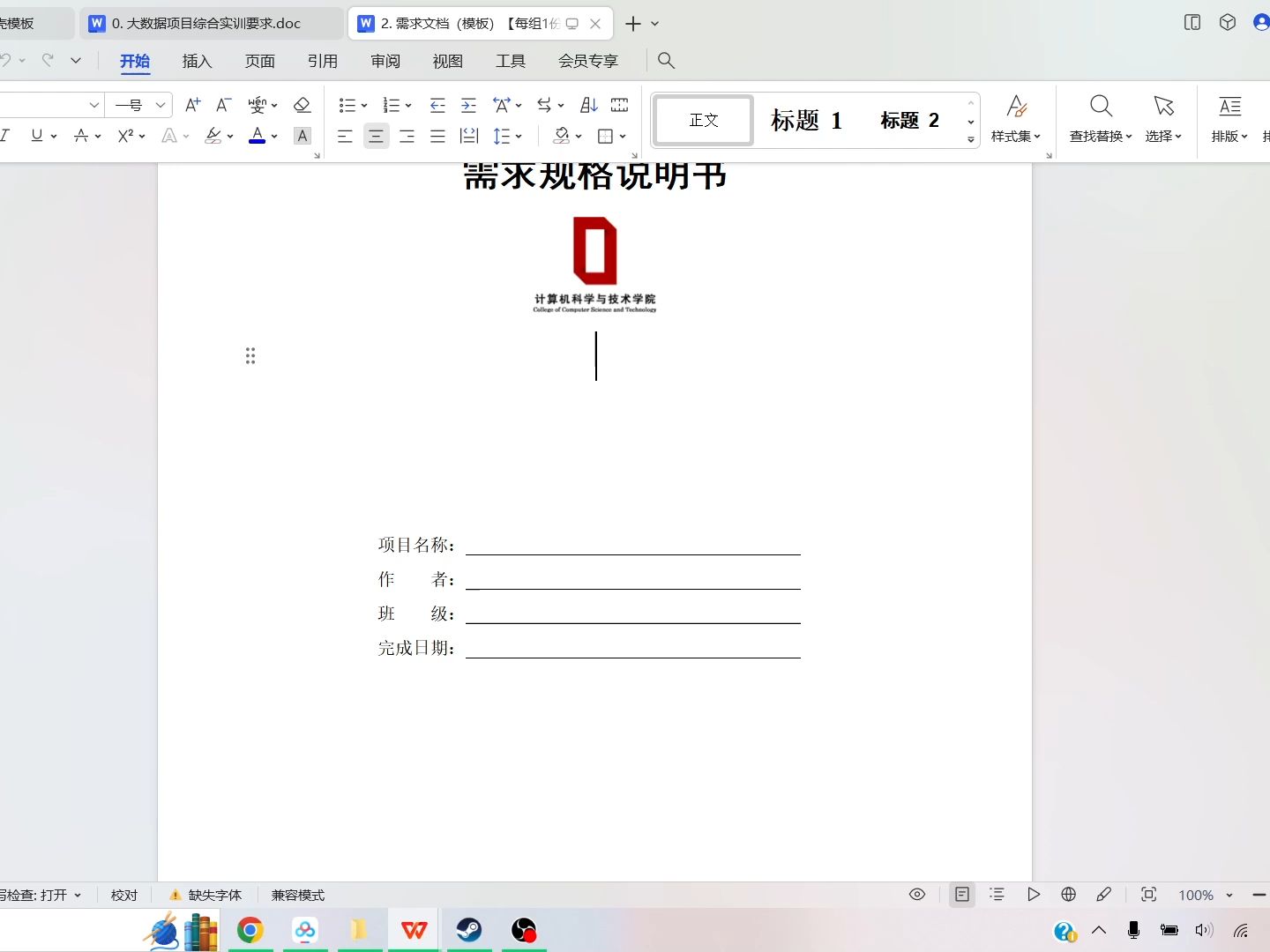Toggle italic formatting
Image resolution: width=1270 pixels, height=952 pixels.
[x=5, y=136]
